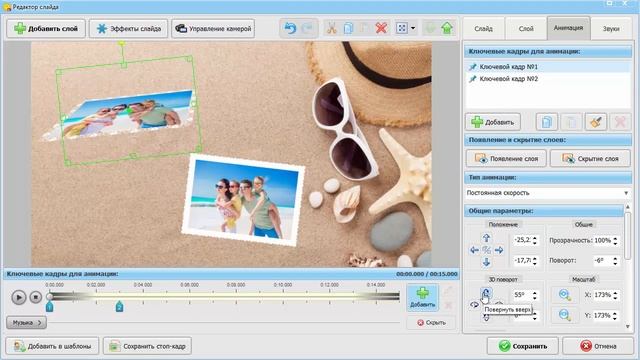Click Скрытие слоя button

click(590, 158)
